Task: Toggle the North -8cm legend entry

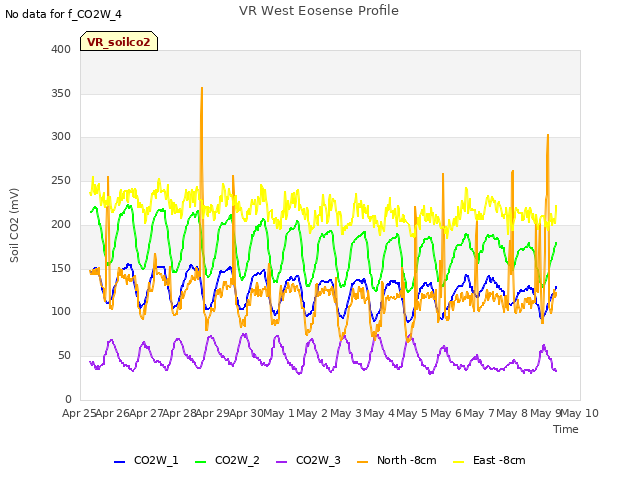Action: pos(397,460)
